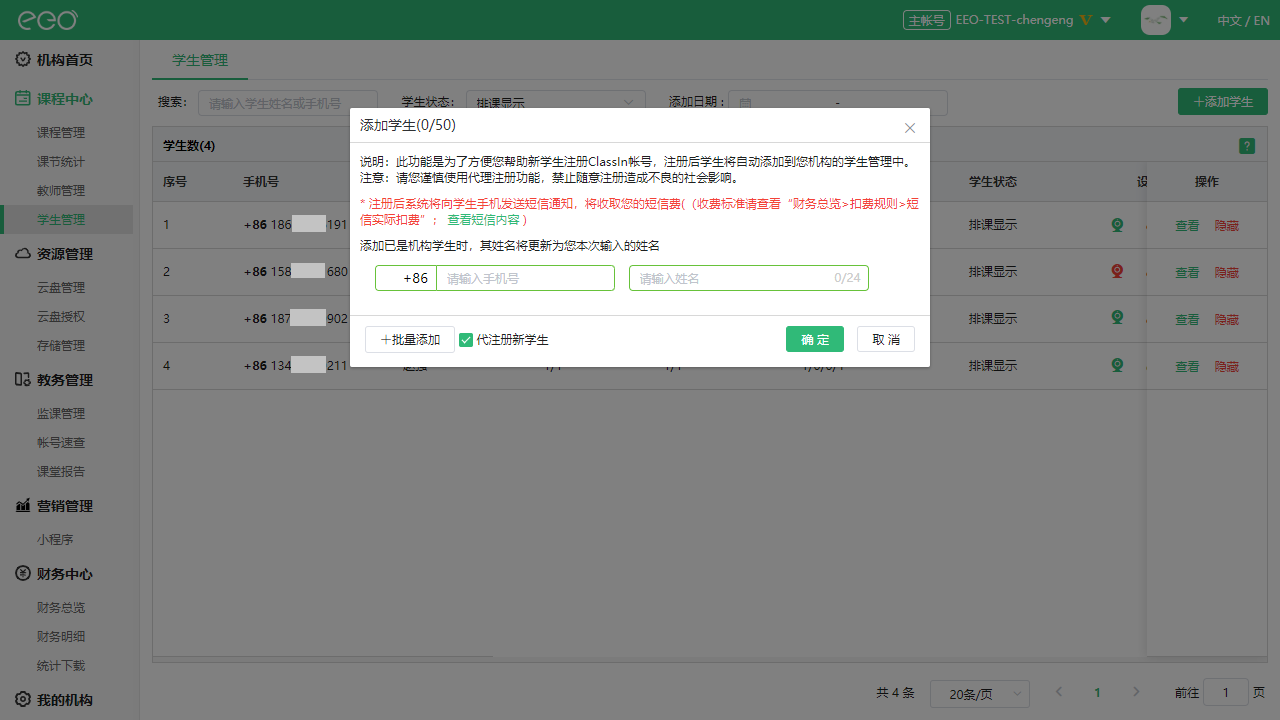Click 隐藏 for row 1

tap(1227, 226)
